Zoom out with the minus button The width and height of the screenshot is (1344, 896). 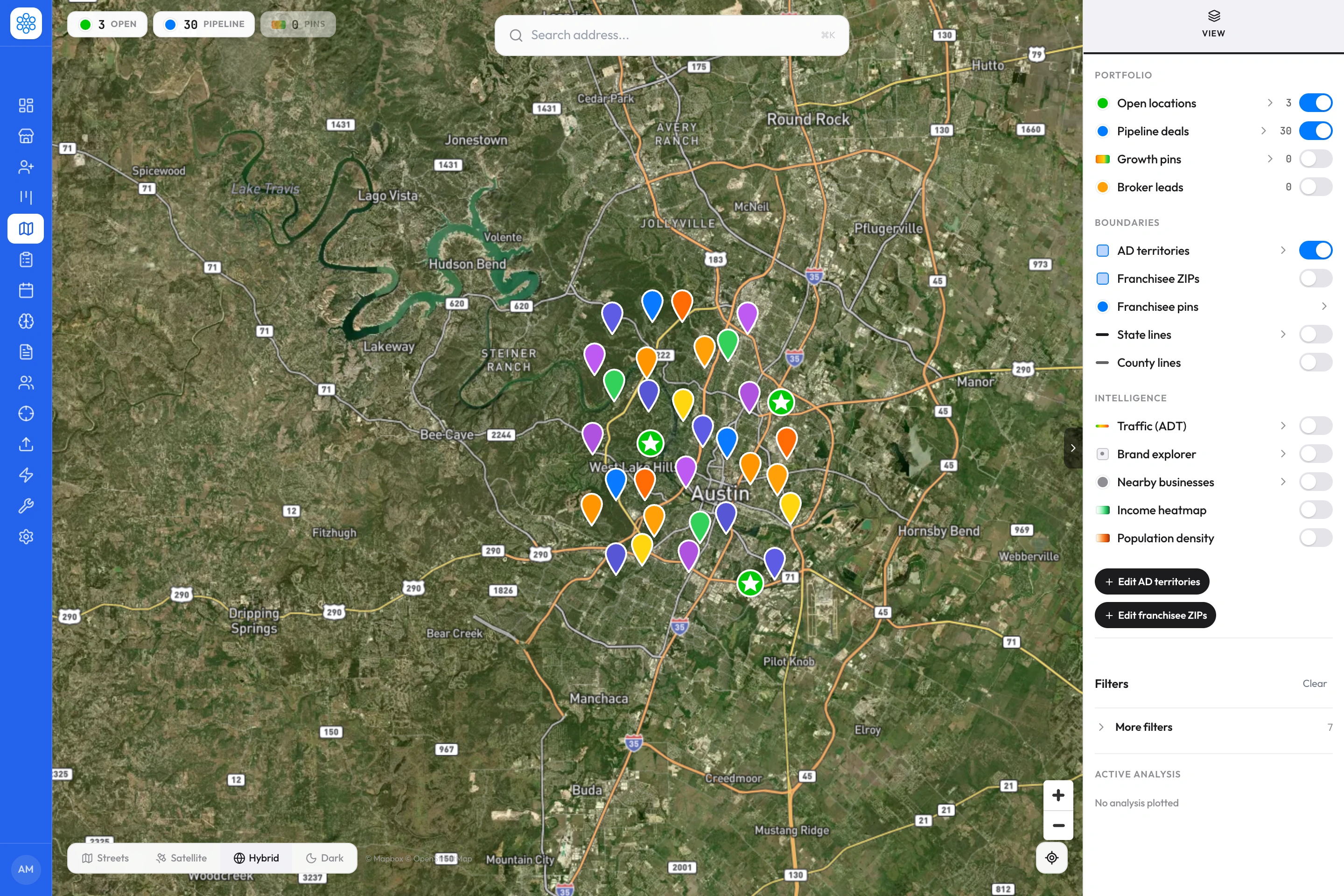(x=1058, y=826)
